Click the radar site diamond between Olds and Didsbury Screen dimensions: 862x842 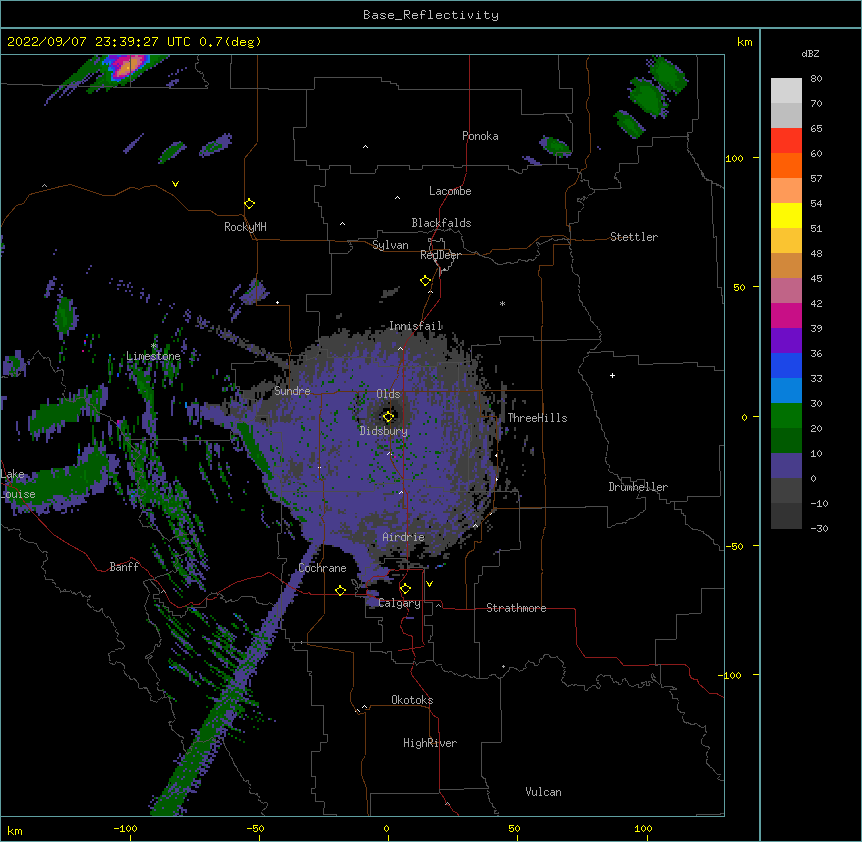(x=388, y=417)
